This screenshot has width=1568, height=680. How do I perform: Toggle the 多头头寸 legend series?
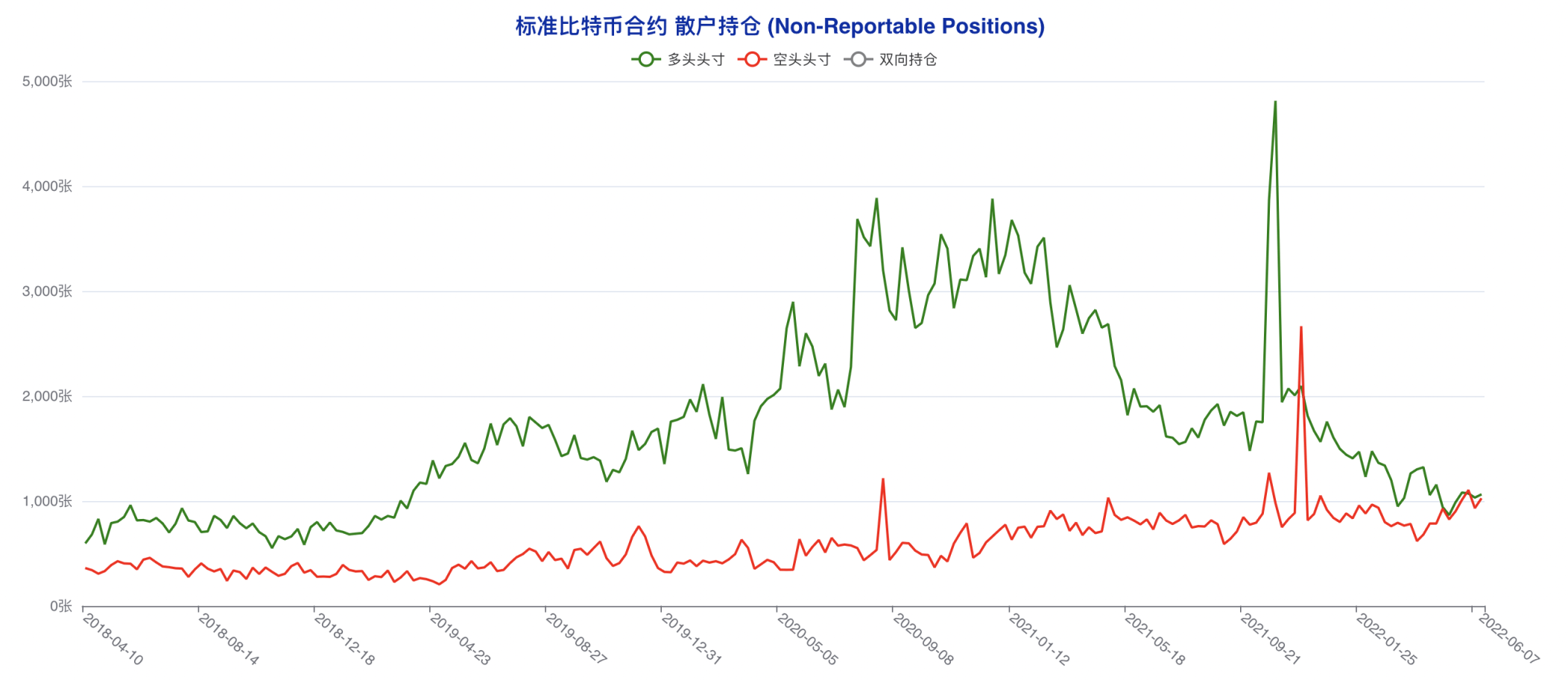[678, 60]
